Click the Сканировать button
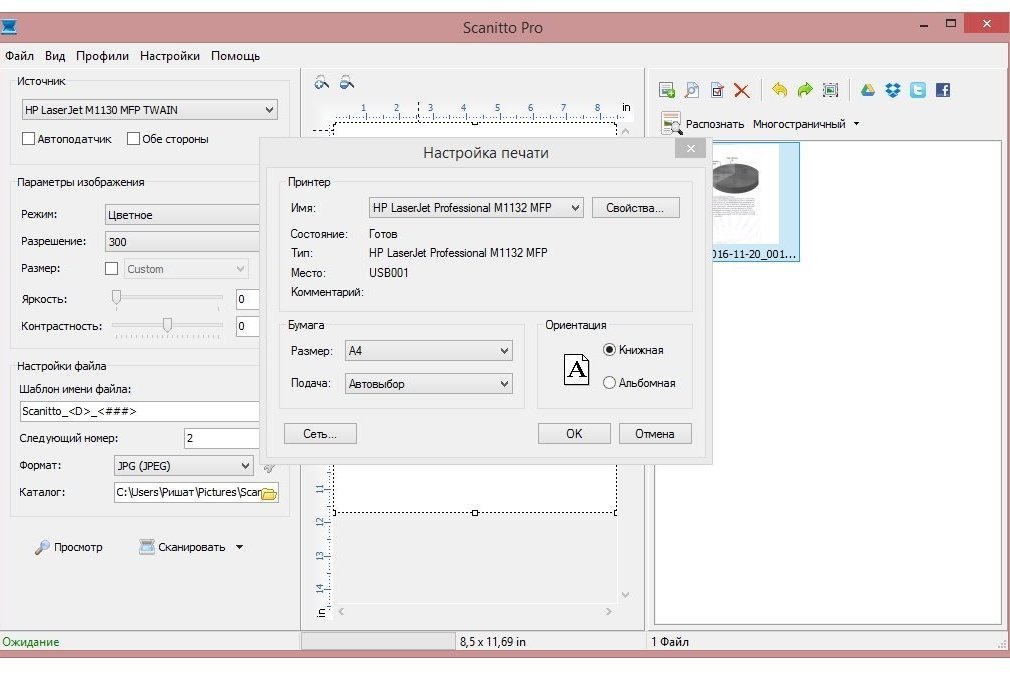 pyautogui.click(x=183, y=547)
